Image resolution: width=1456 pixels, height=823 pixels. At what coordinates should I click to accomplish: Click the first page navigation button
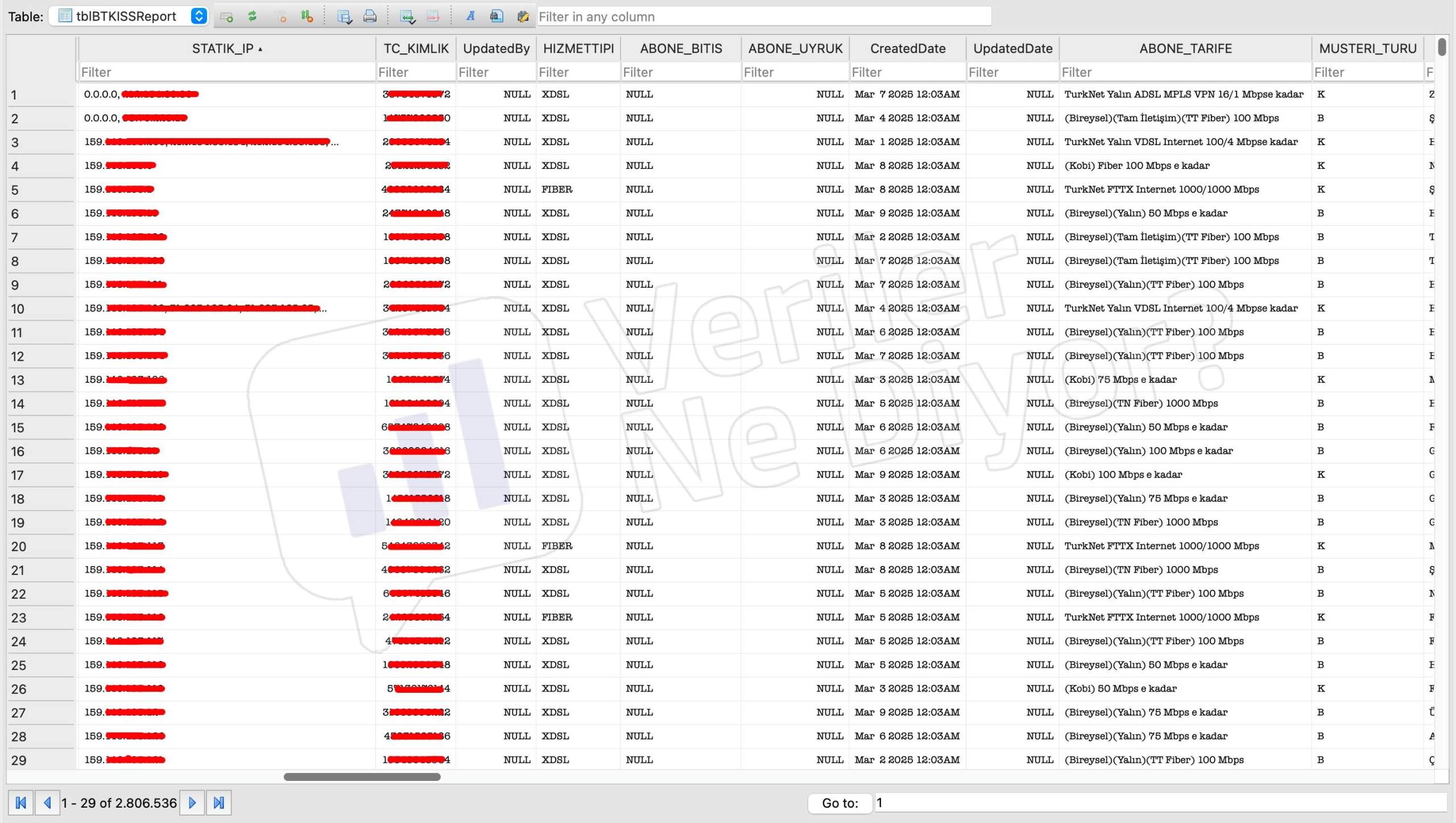(x=21, y=803)
